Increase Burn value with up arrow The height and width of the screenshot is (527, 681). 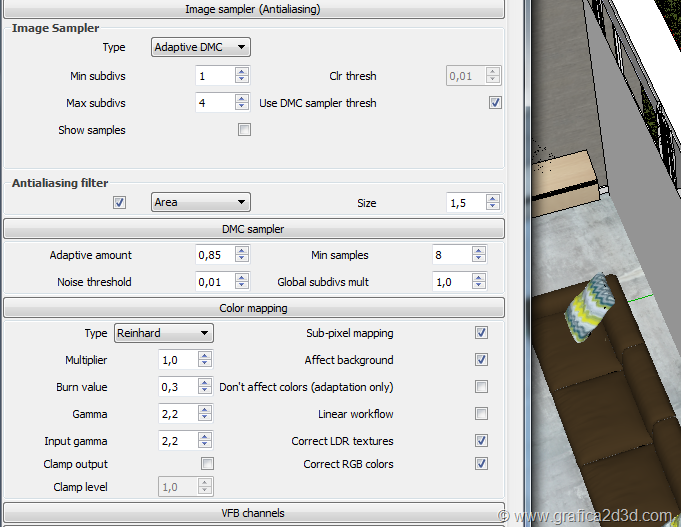tap(205, 383)
